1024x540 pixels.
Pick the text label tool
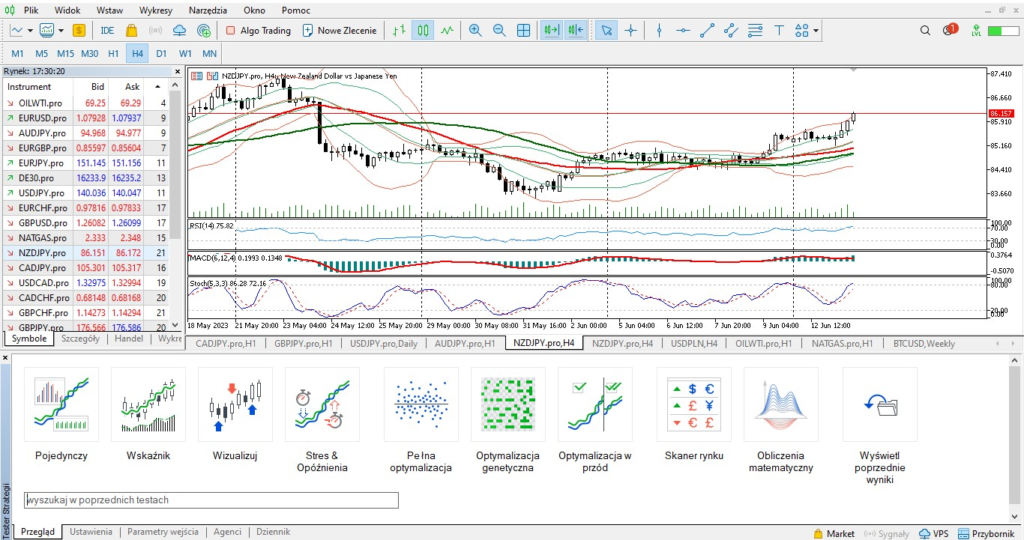[779, 30]
